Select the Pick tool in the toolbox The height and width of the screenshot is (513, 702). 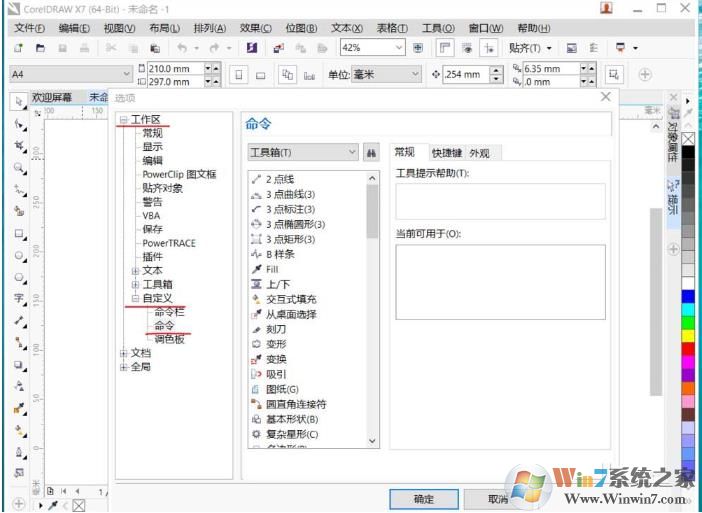pos(20,100)
